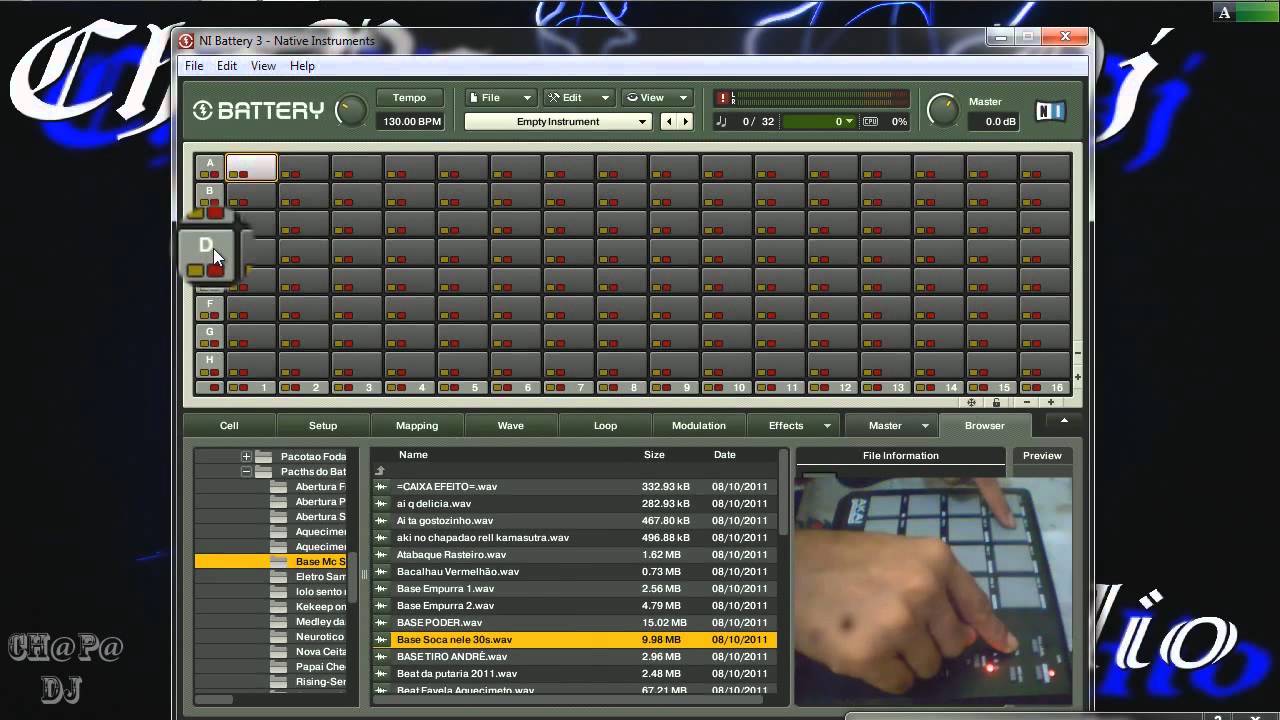Click the waveform icon beside BASE PODER.wav
Viewport: 1280px width, 720px height.
click(x=381, y=623)
